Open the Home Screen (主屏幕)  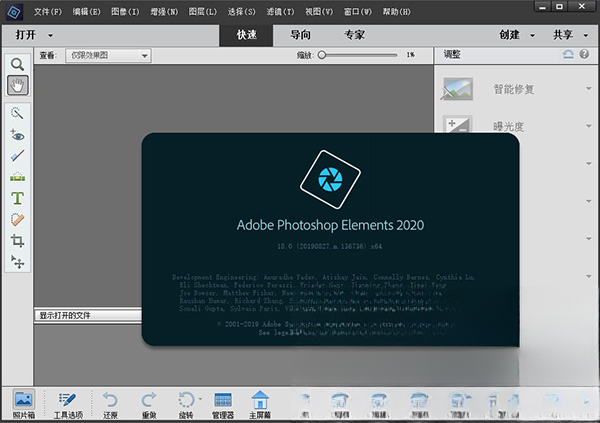[x=260, y=404]
